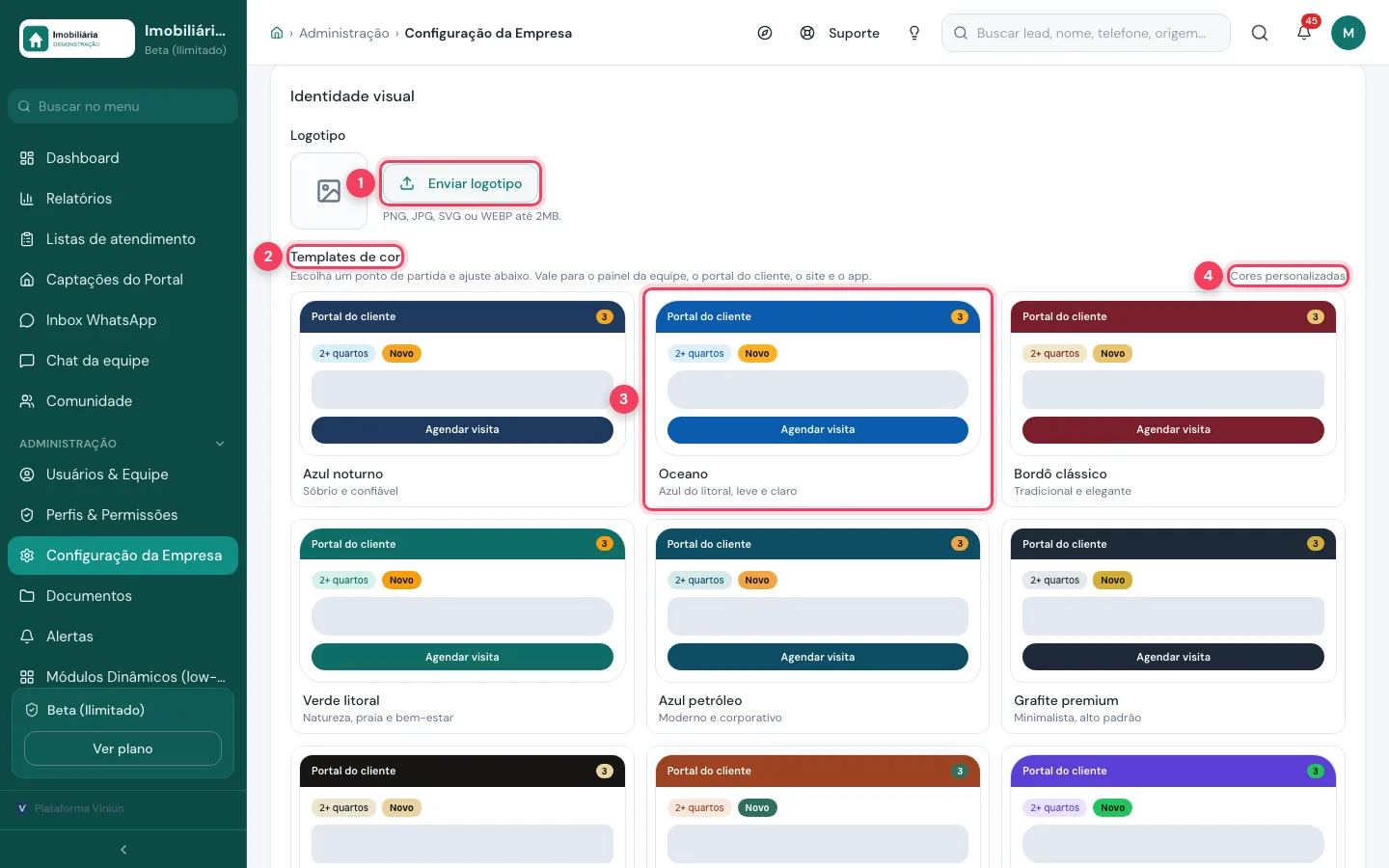Image resolution: width=1389 pixels, height=868 pixels.
Task: Open notifications bell with 45 badge
Action: (1304, 33)
